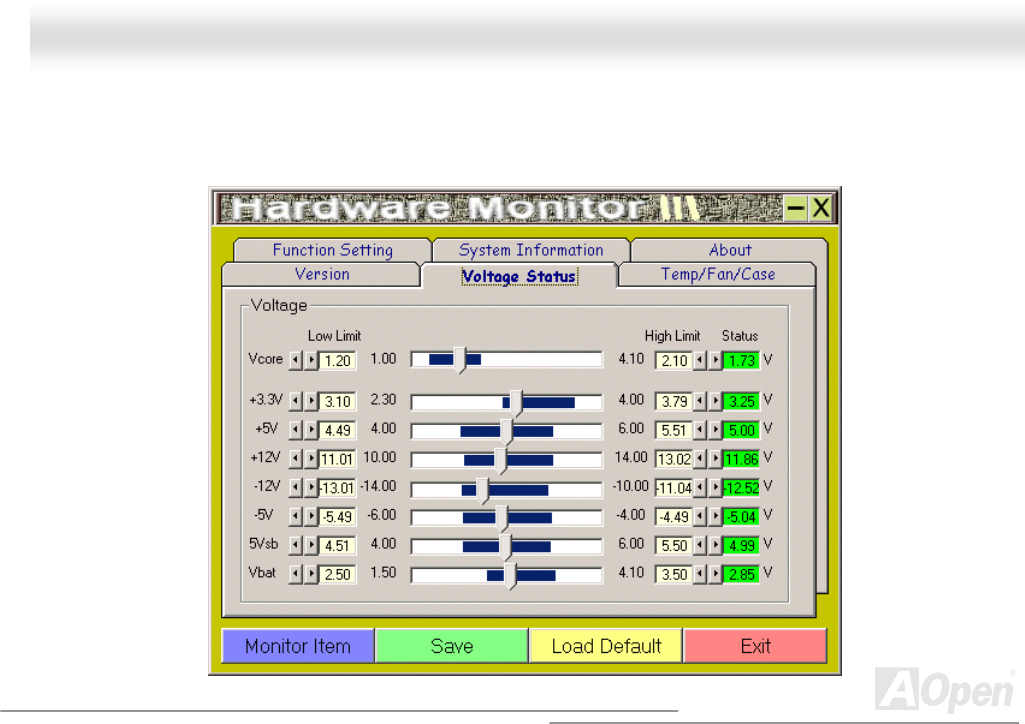This screenshot has height=724, width=1025.
Task: Increase +5V low limit with right arrow
Action: coord(311,430)
